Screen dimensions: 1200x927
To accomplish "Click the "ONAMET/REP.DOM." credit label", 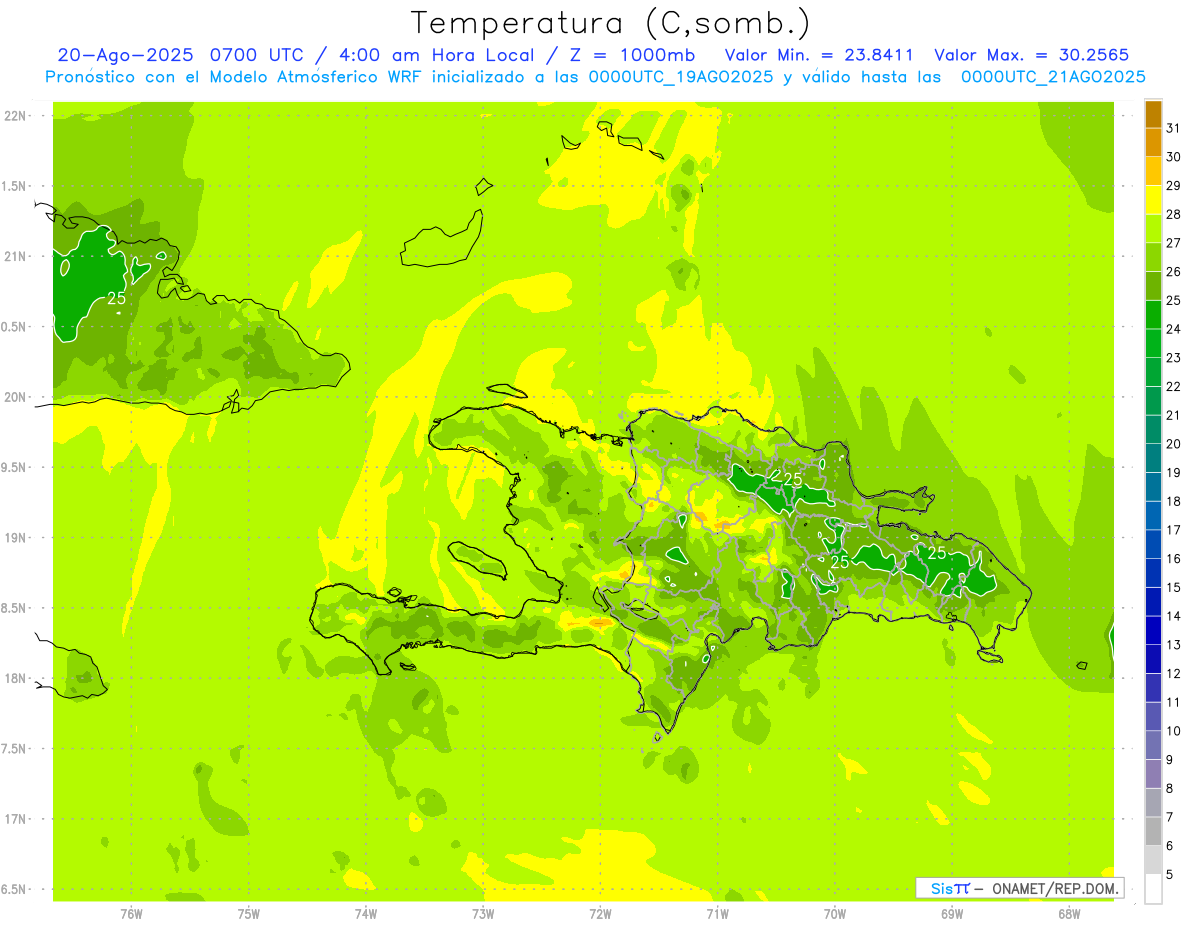I will click(1056, 888).
